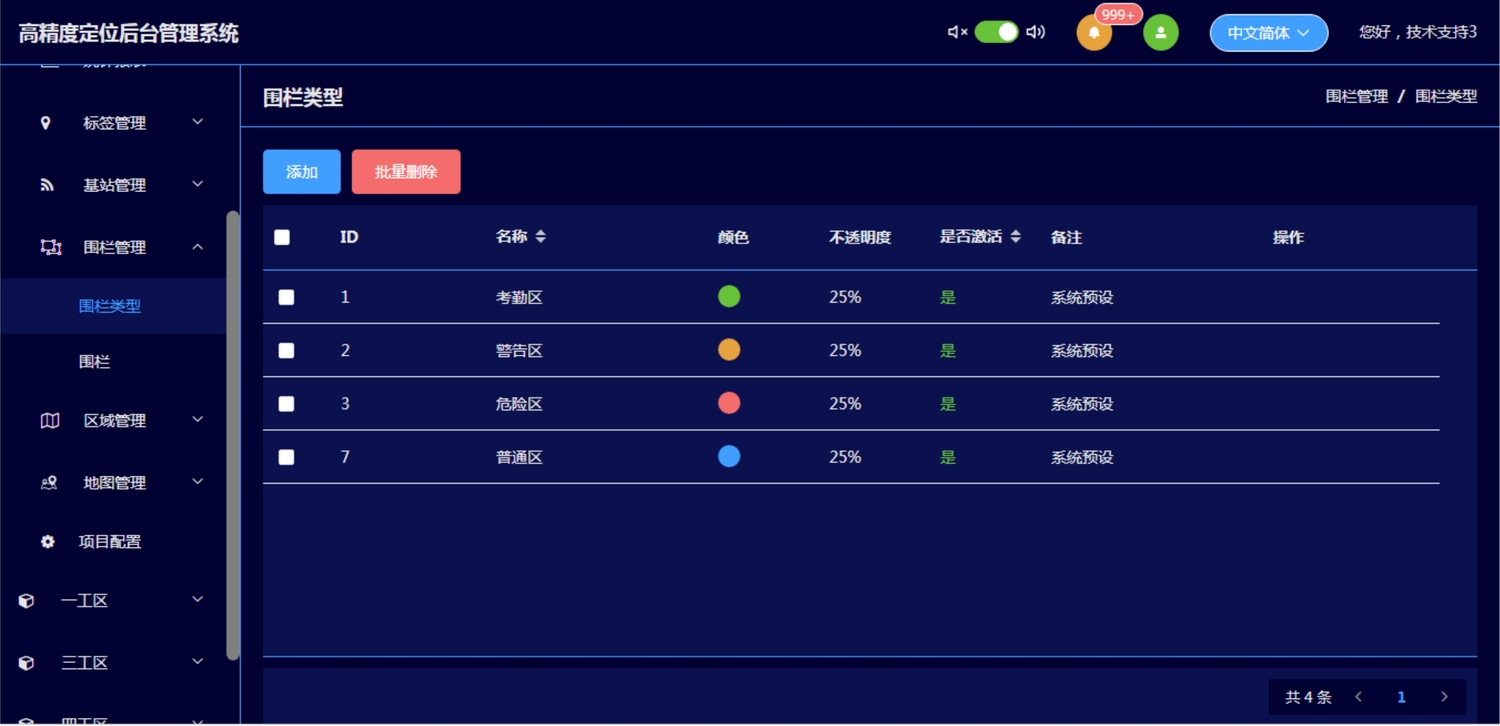Open the 中文简体 language dropdown

pos(1269,33)
